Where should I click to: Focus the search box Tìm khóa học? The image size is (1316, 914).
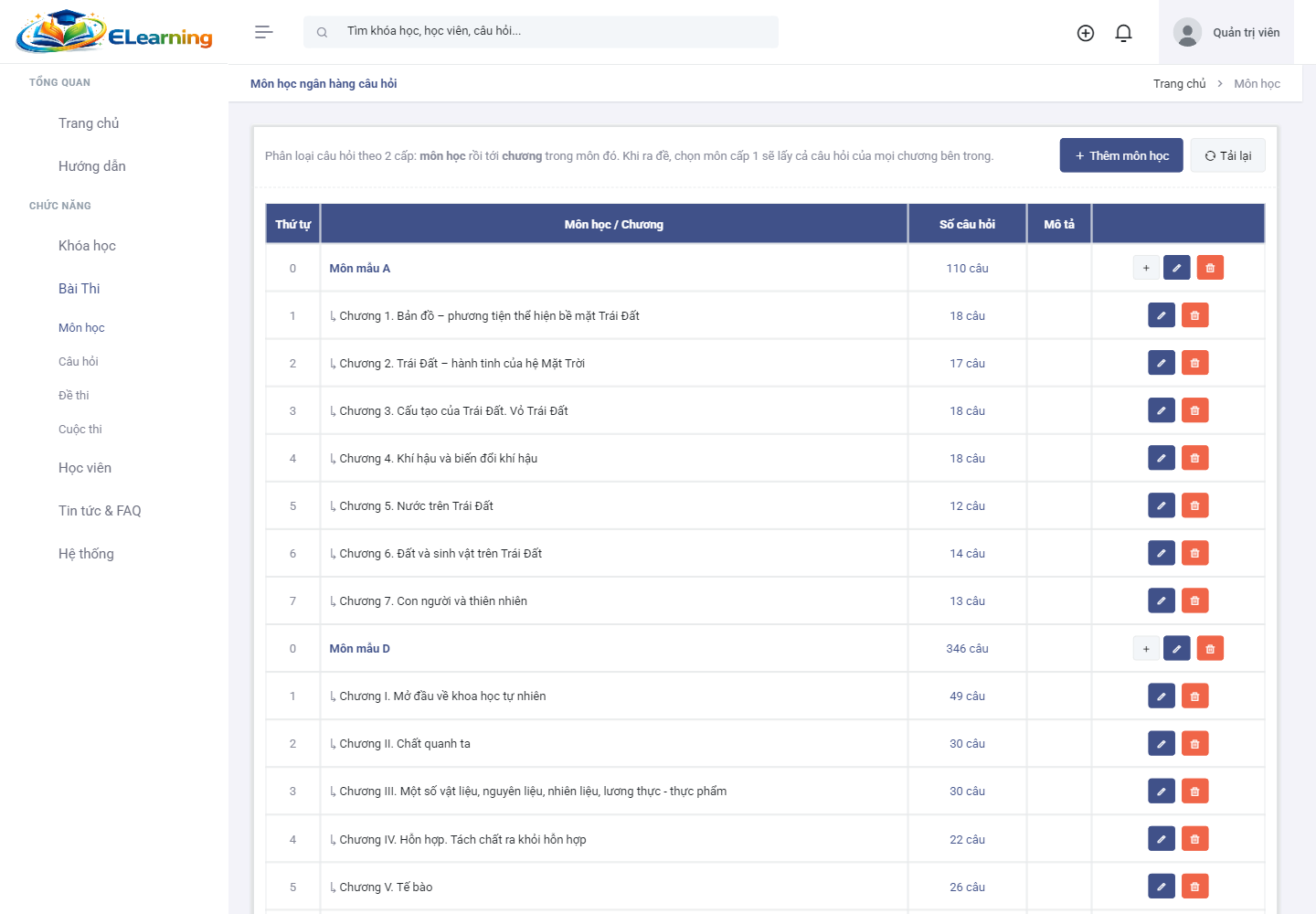coord(541,32)
